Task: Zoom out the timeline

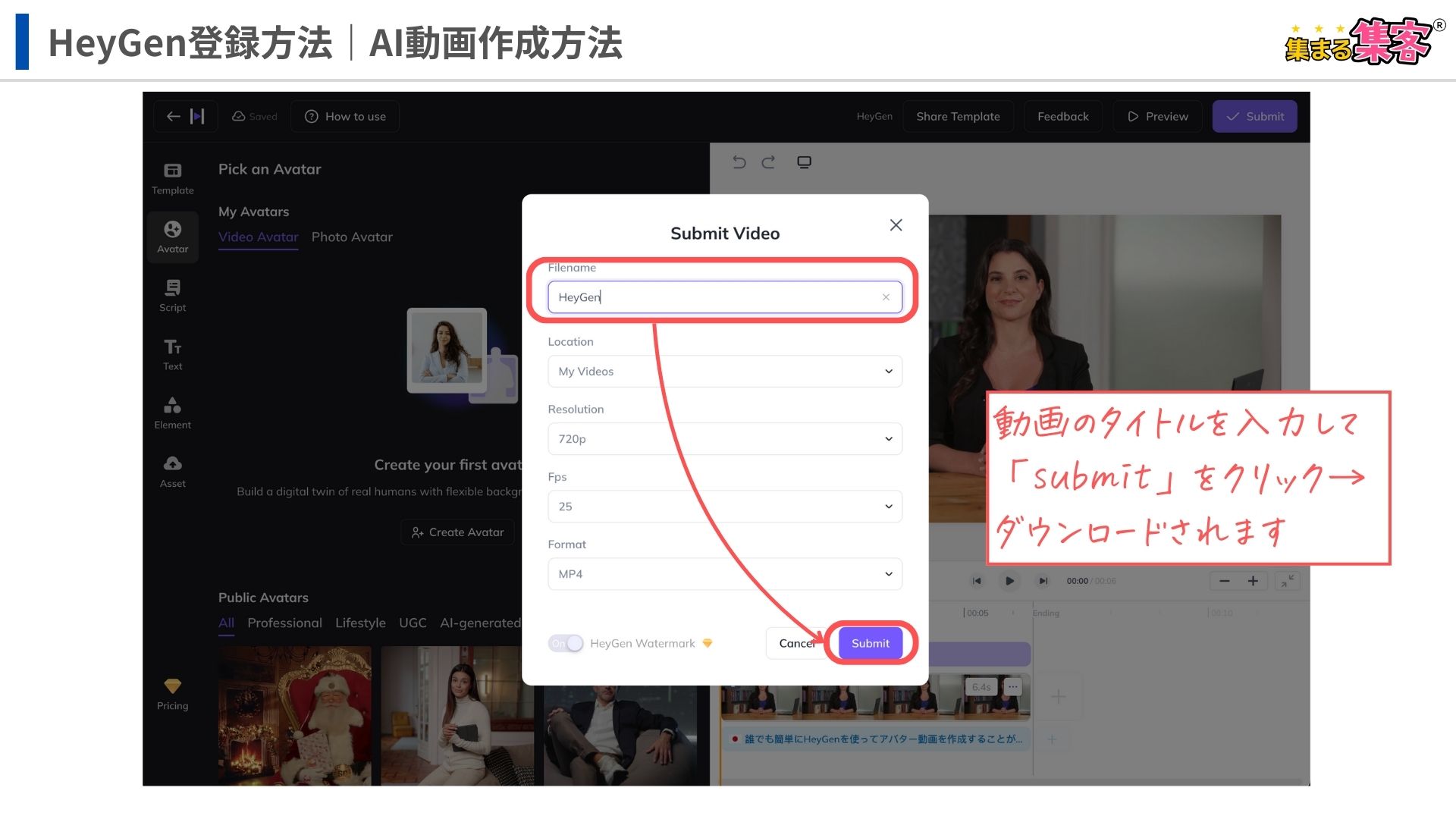Action: (x=1224, y=581)
